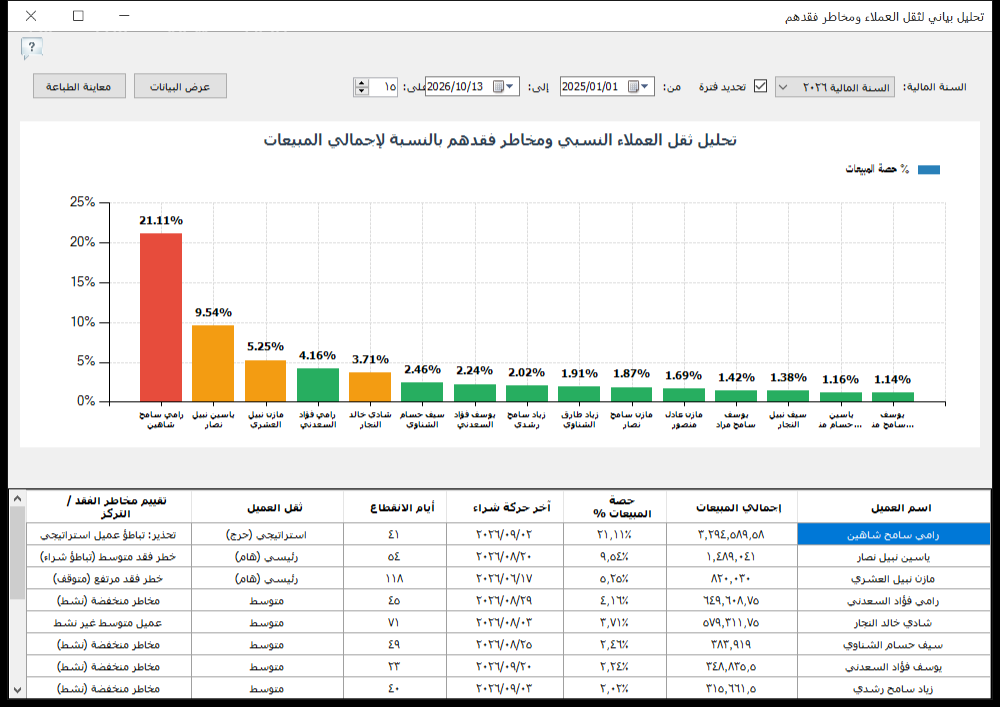Image resolution: width=1000 pixels, height=707 pixels.
Task: Select the يوسف فؤاد السعدني name cell
Action: (x=893, y=667)
